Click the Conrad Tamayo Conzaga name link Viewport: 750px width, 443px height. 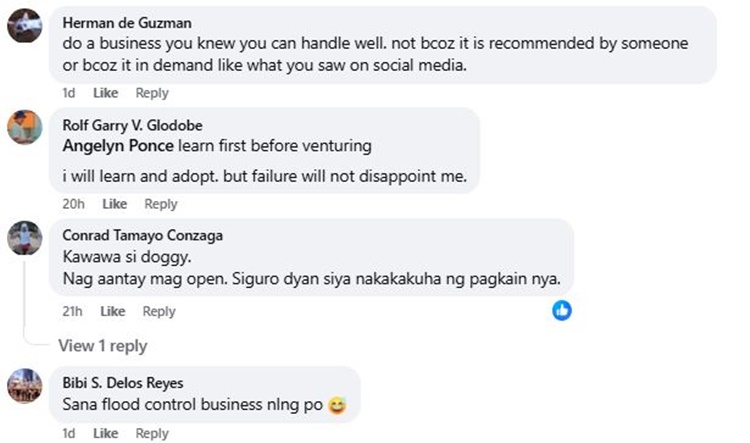coord(142,235)
